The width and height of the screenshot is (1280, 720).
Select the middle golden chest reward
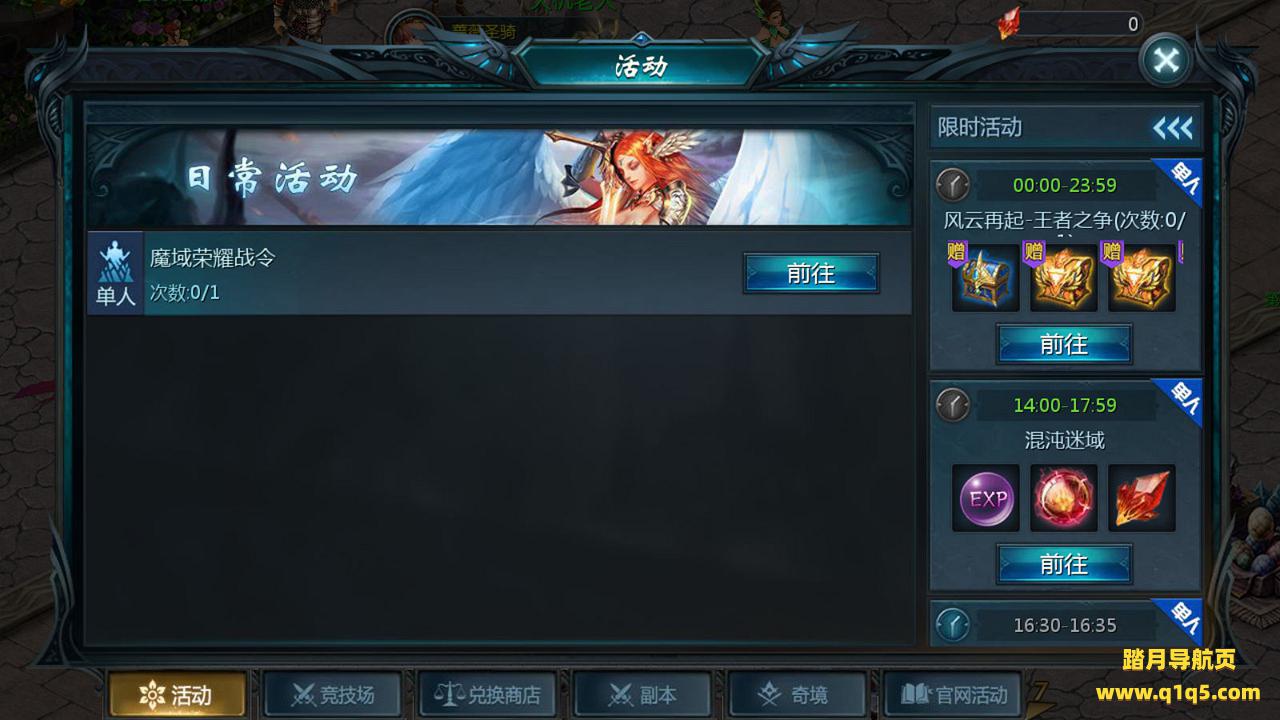pyautogui.click(x=1064, y=278)
